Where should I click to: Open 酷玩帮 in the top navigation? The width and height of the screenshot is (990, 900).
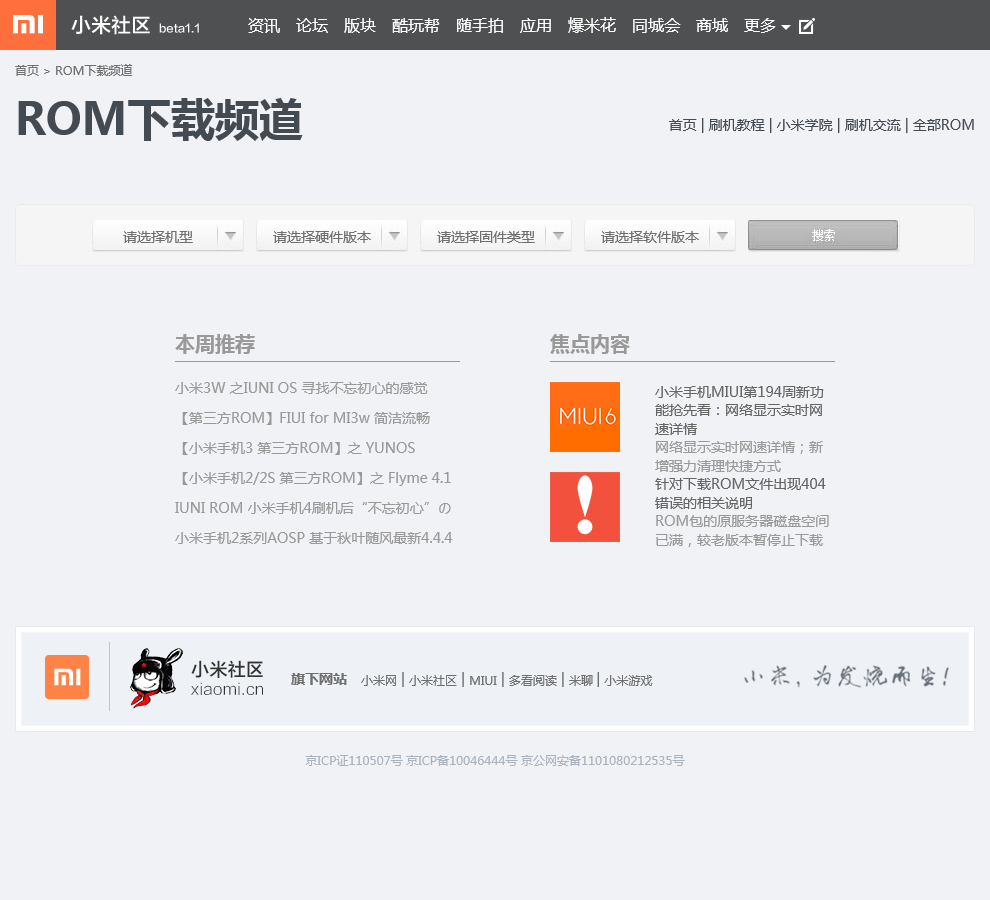415,26
